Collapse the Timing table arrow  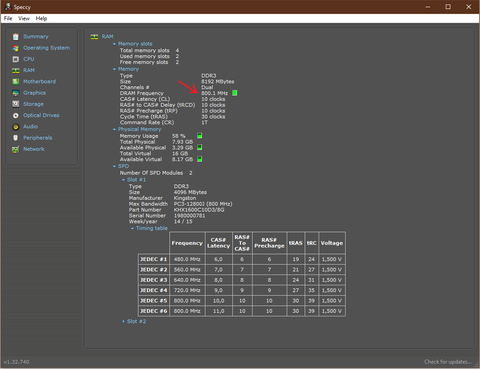click(132, 228)
